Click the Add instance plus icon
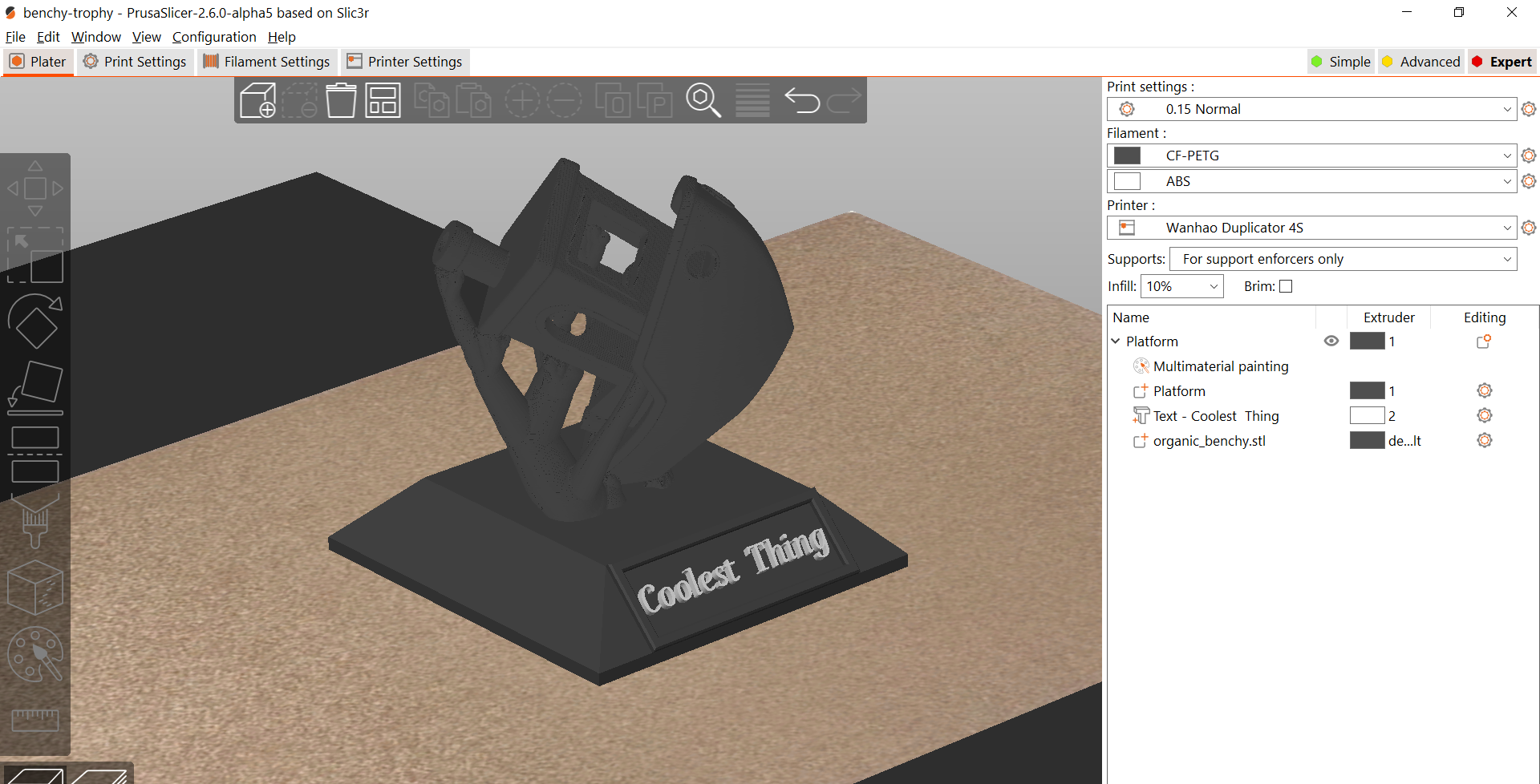This screenshot has width=1540, height=784. (522, 100)
